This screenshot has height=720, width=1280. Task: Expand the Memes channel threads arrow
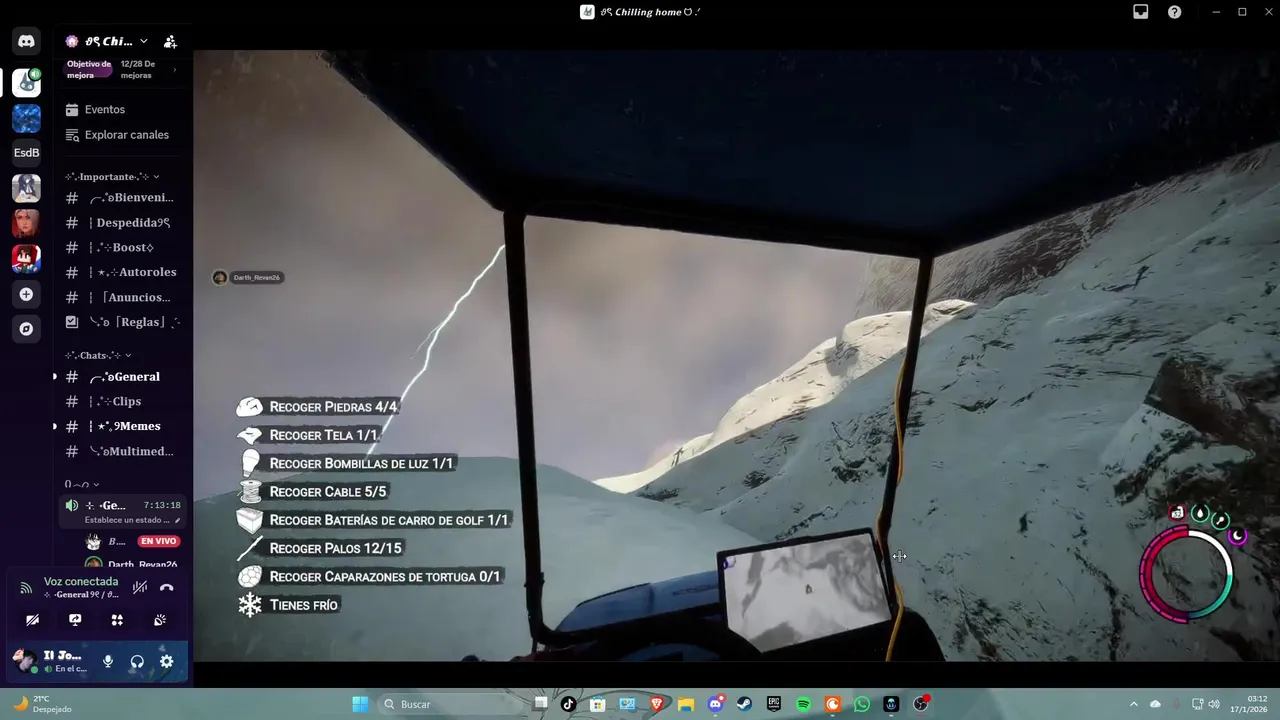click(x=55, y=426)
